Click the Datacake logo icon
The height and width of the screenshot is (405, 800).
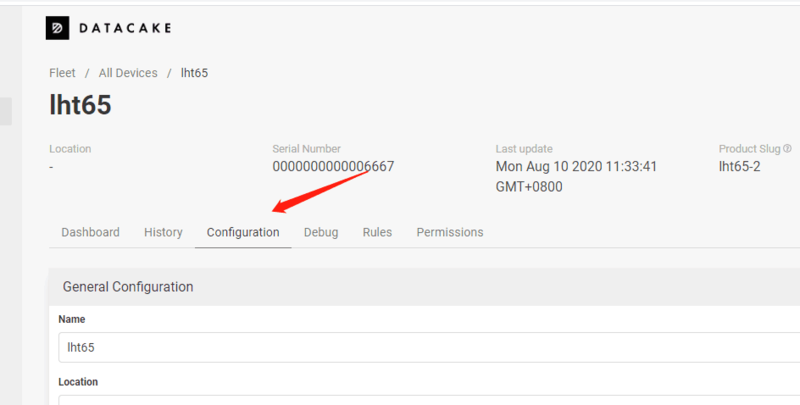tap(57, 28)
